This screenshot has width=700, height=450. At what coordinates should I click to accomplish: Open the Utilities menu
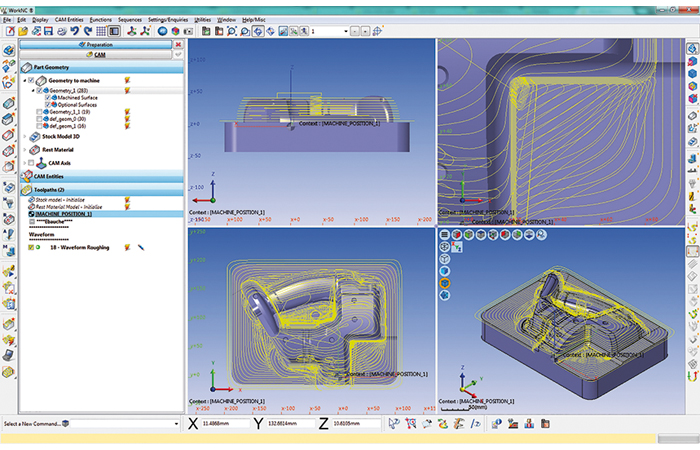pos(202,20)
